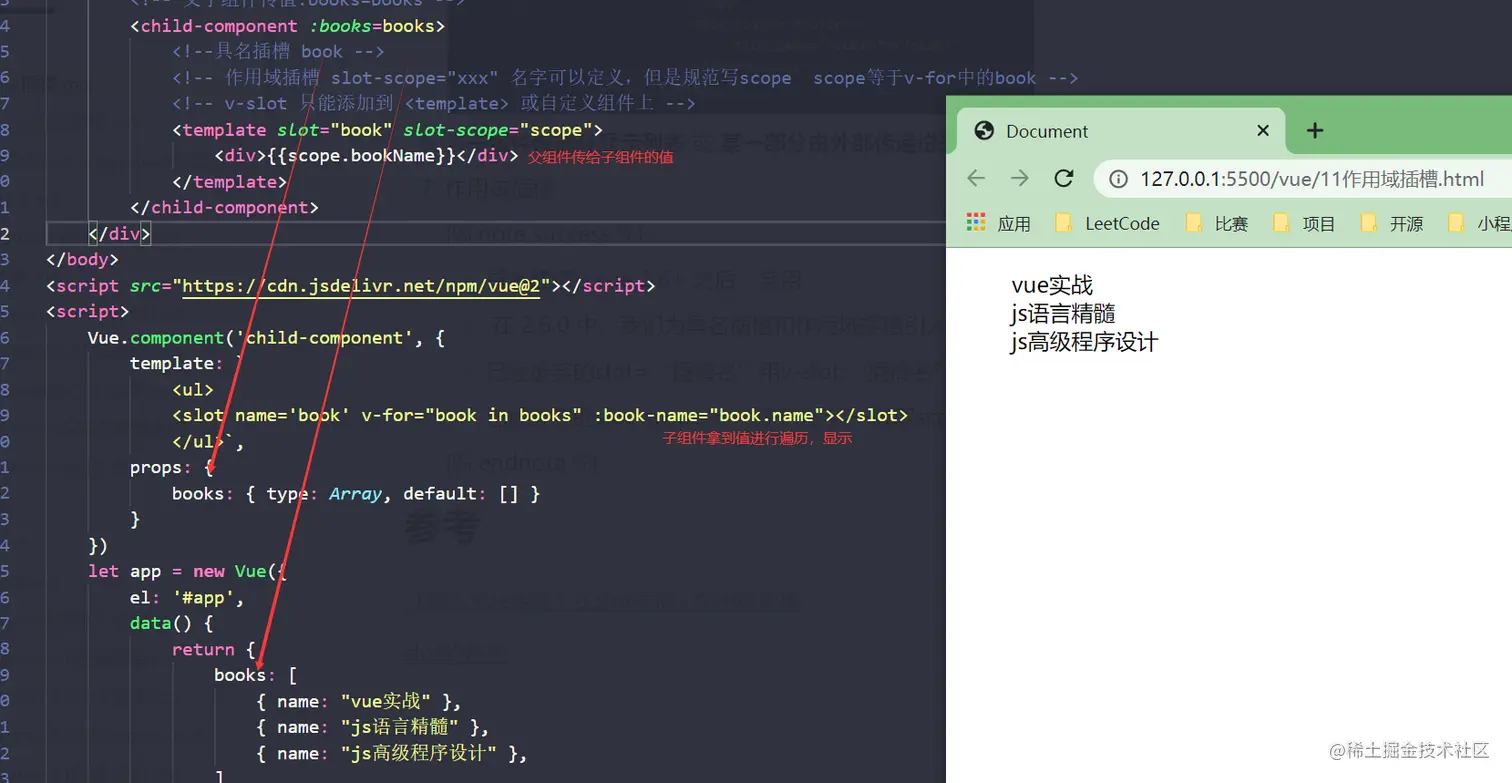Click the closing </template> tag line
1512x783 pixels.
pyautogui.click(x=230, y=182)
